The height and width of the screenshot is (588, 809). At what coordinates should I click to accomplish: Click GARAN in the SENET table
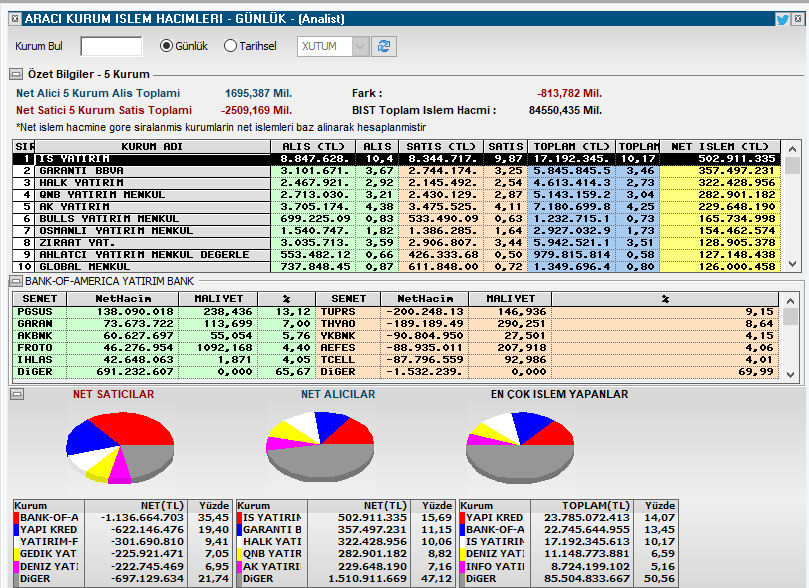coord(35,324)
